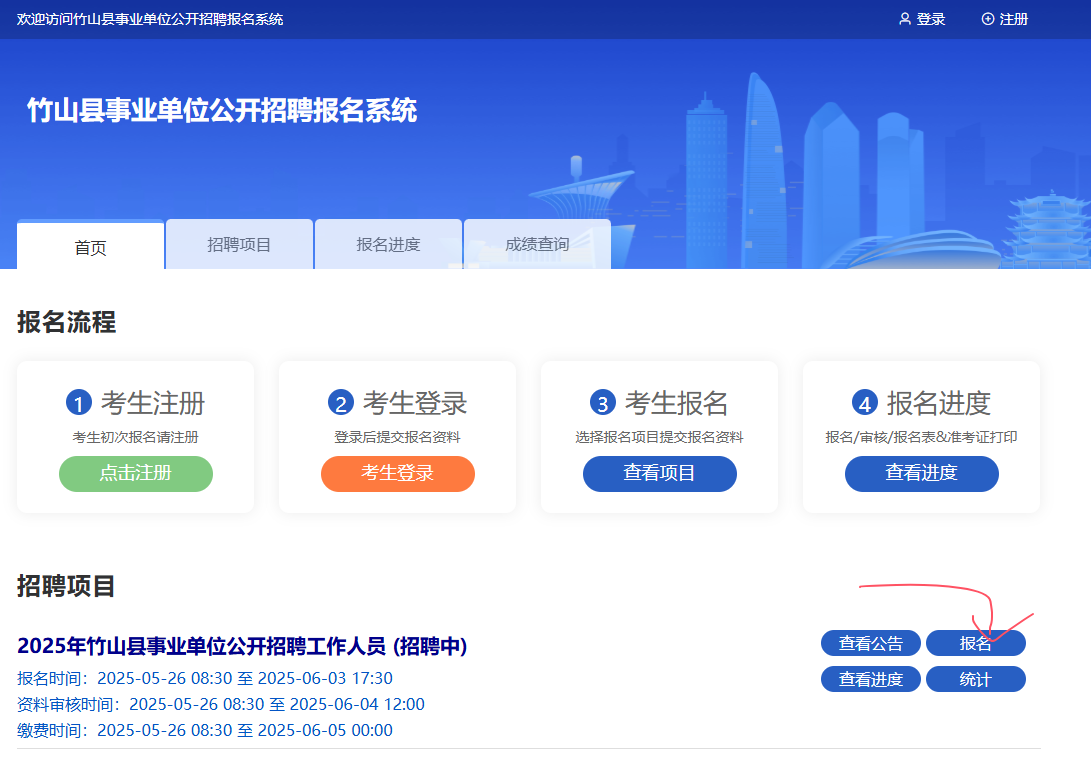
Task: Click the 报名进度 card heading
Action: 939,403
